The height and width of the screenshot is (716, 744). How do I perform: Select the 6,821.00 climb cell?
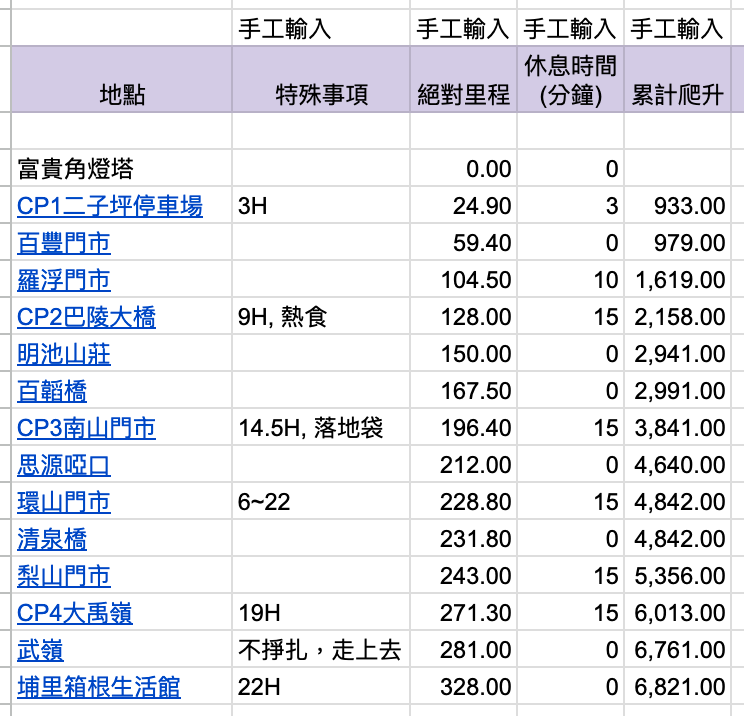[x=678, y=686]
